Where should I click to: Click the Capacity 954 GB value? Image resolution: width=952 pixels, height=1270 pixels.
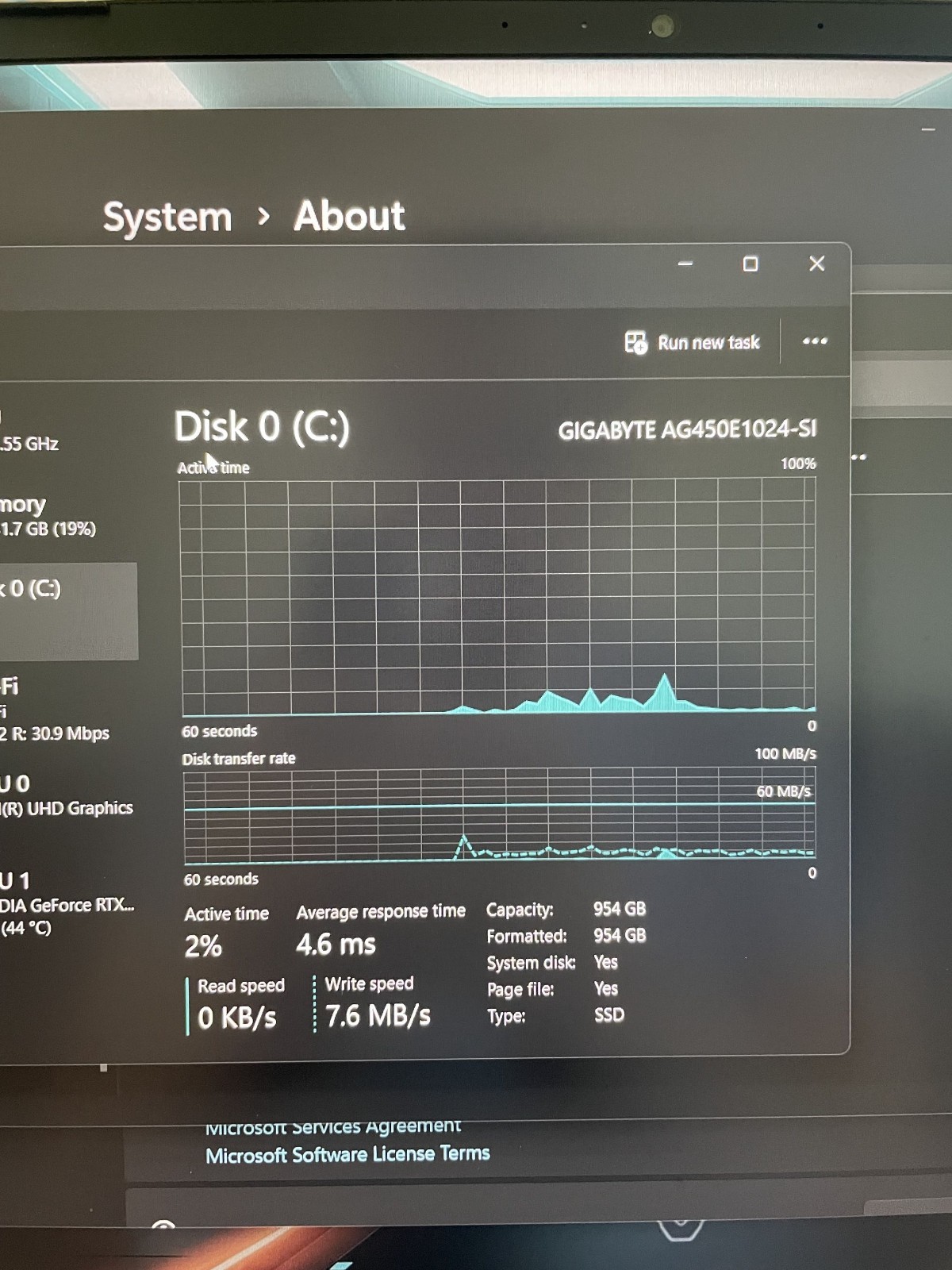click(620, 909)
